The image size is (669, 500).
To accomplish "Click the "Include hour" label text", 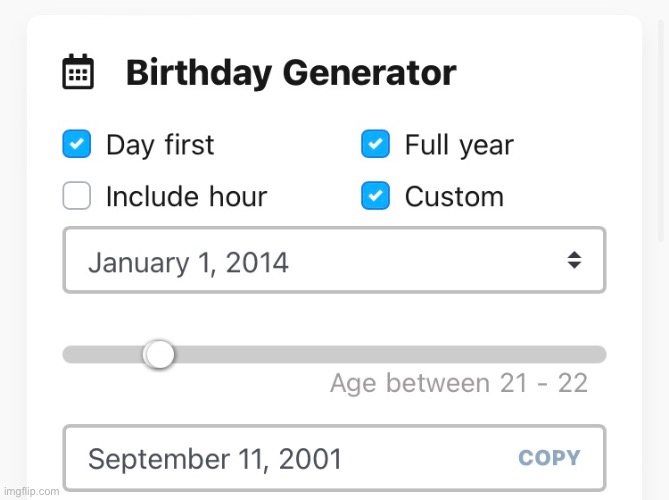I will (186, 196).
